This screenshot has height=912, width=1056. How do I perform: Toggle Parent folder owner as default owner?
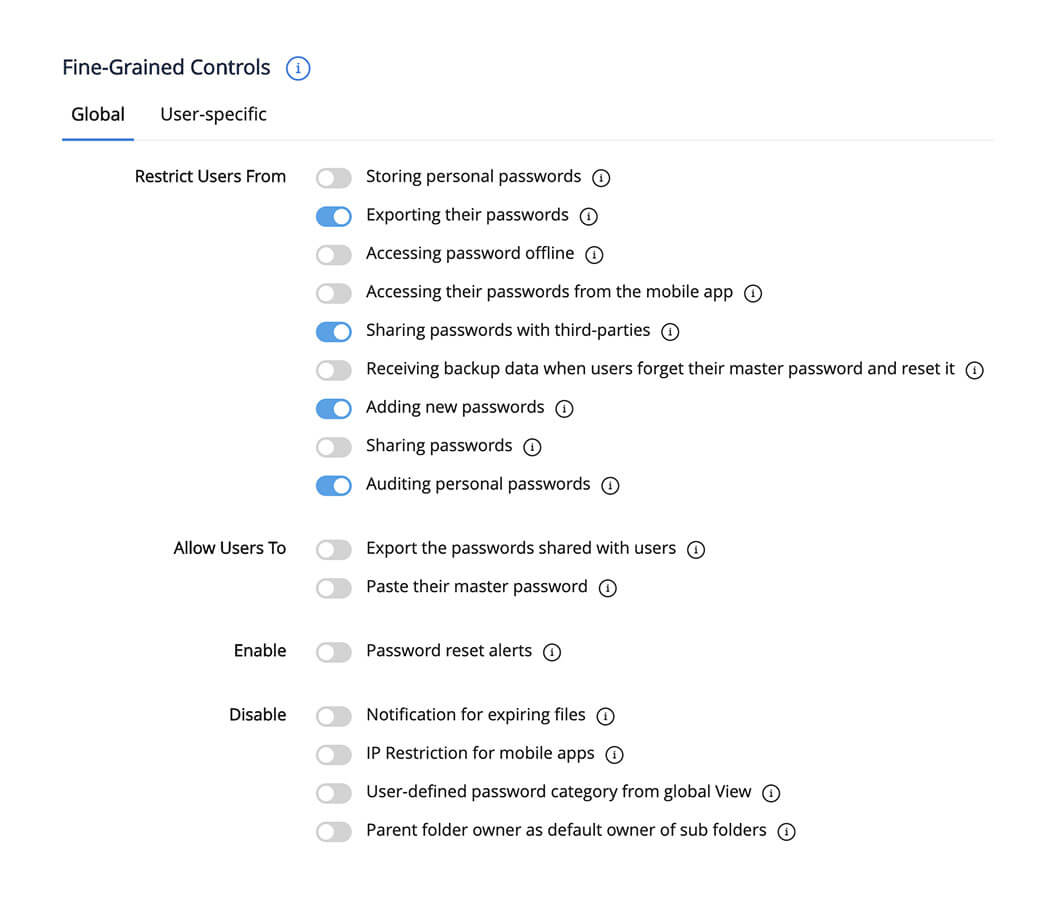334,831
